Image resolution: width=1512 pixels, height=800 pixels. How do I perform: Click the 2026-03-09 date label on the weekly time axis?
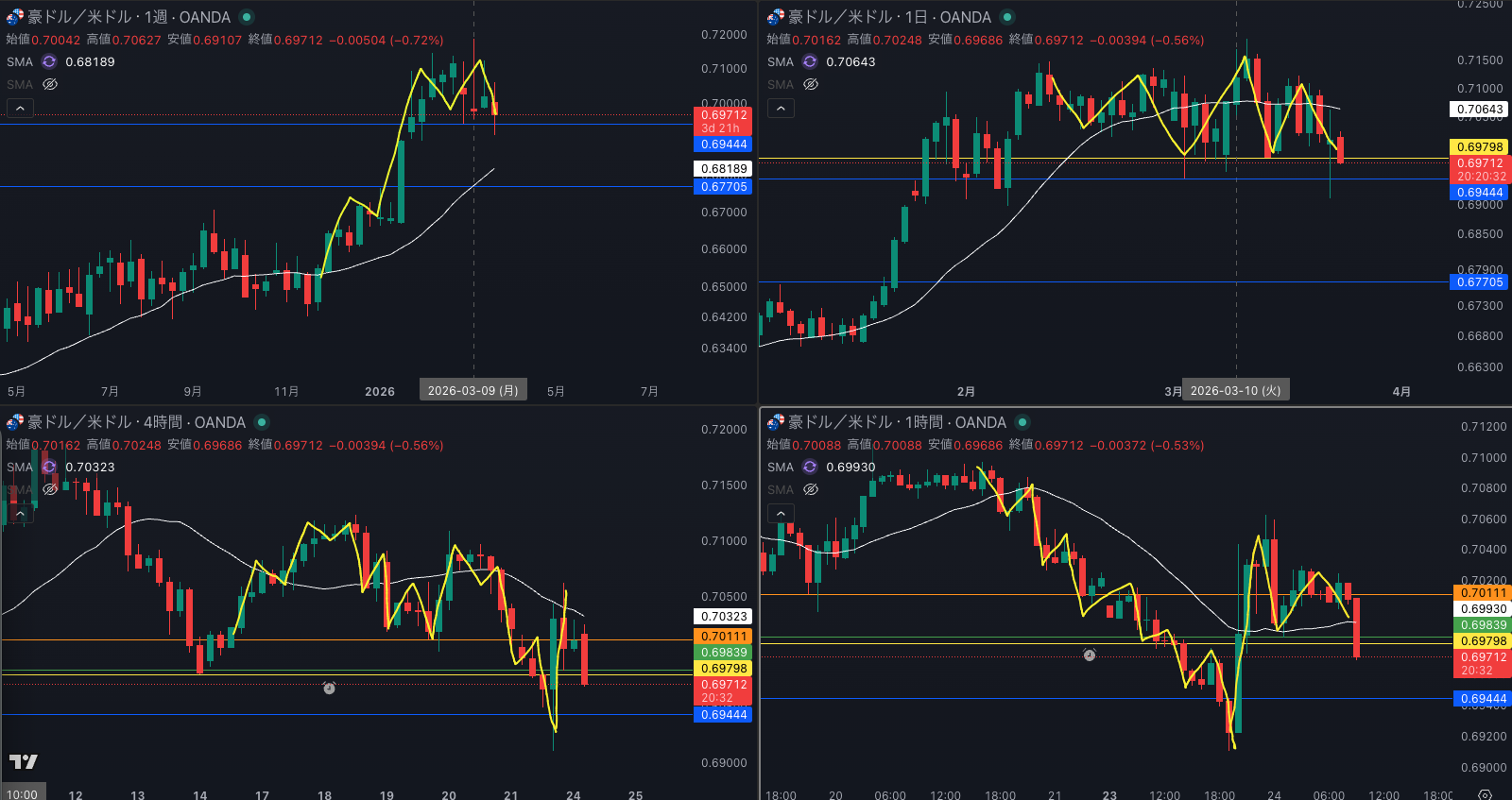click(472, 391)
